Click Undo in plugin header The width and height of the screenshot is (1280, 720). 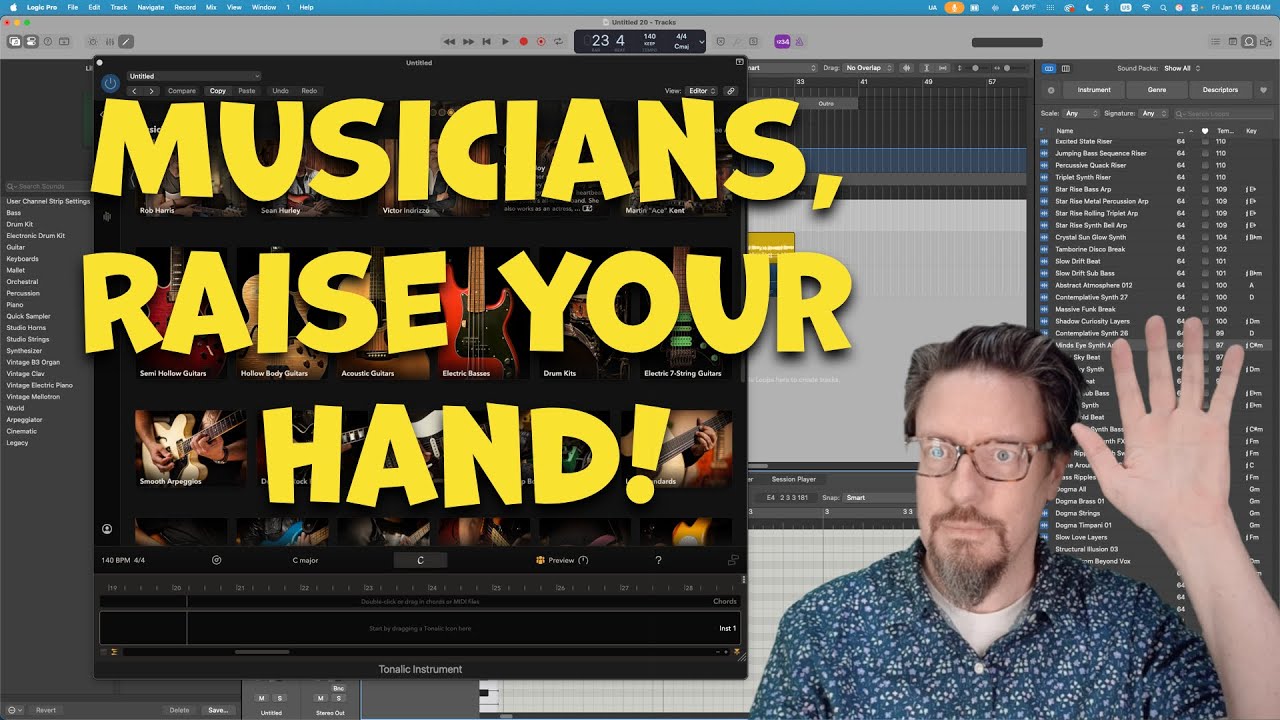281,91
